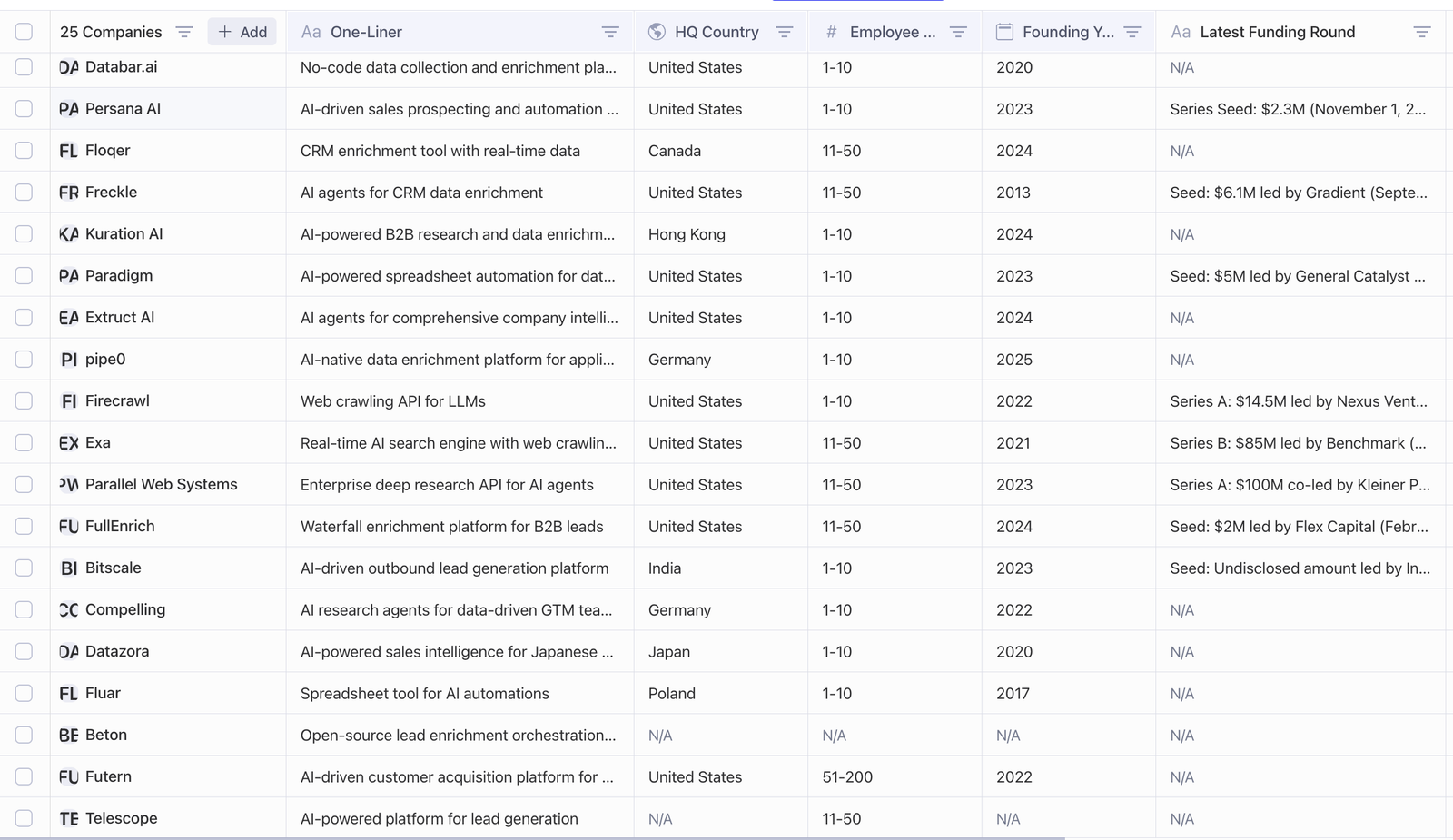Image resolution: width=1453 pixels, height=840 pixels.
Task: Click the globe icon in HQ Country header
Action: [657, 32]
